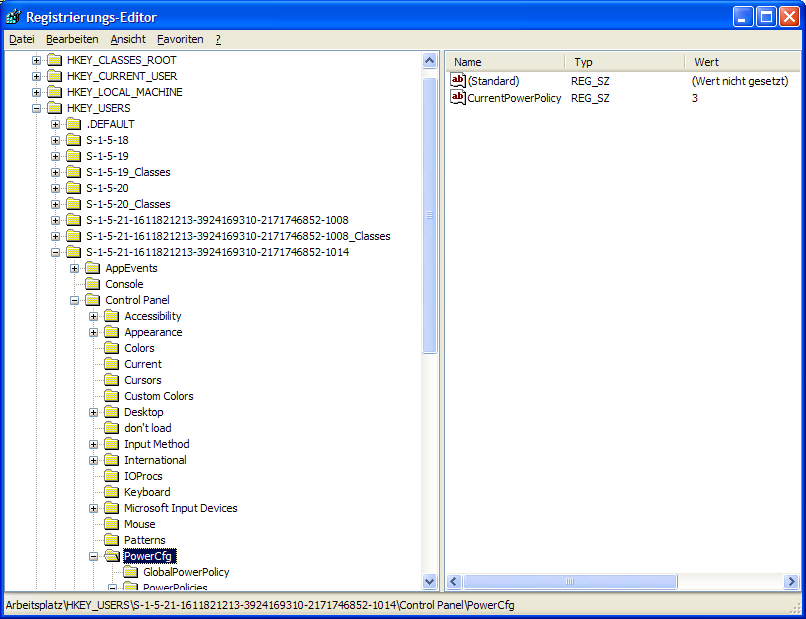Screen dimensions: 806x619
Task: Open the Favoriten menu
Action: coord(180,40)
